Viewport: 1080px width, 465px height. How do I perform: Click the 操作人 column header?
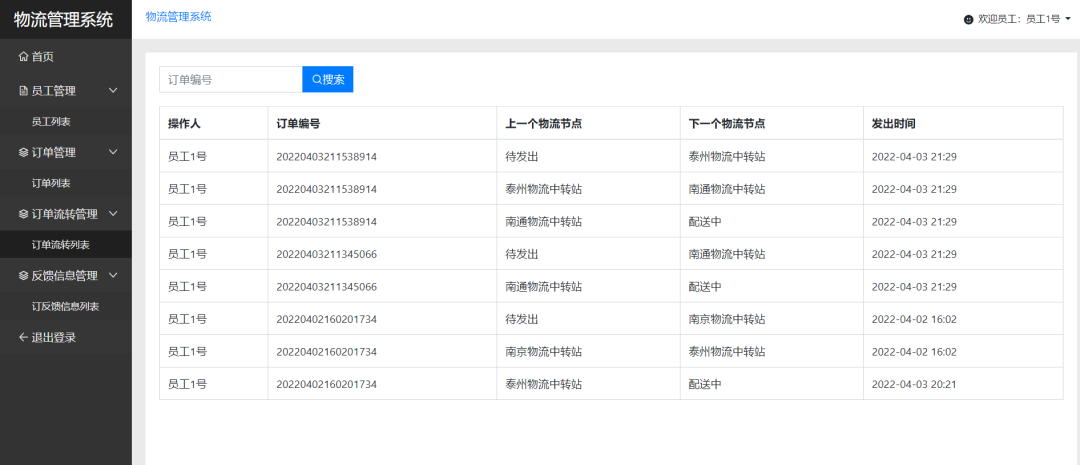pos(184,123)
